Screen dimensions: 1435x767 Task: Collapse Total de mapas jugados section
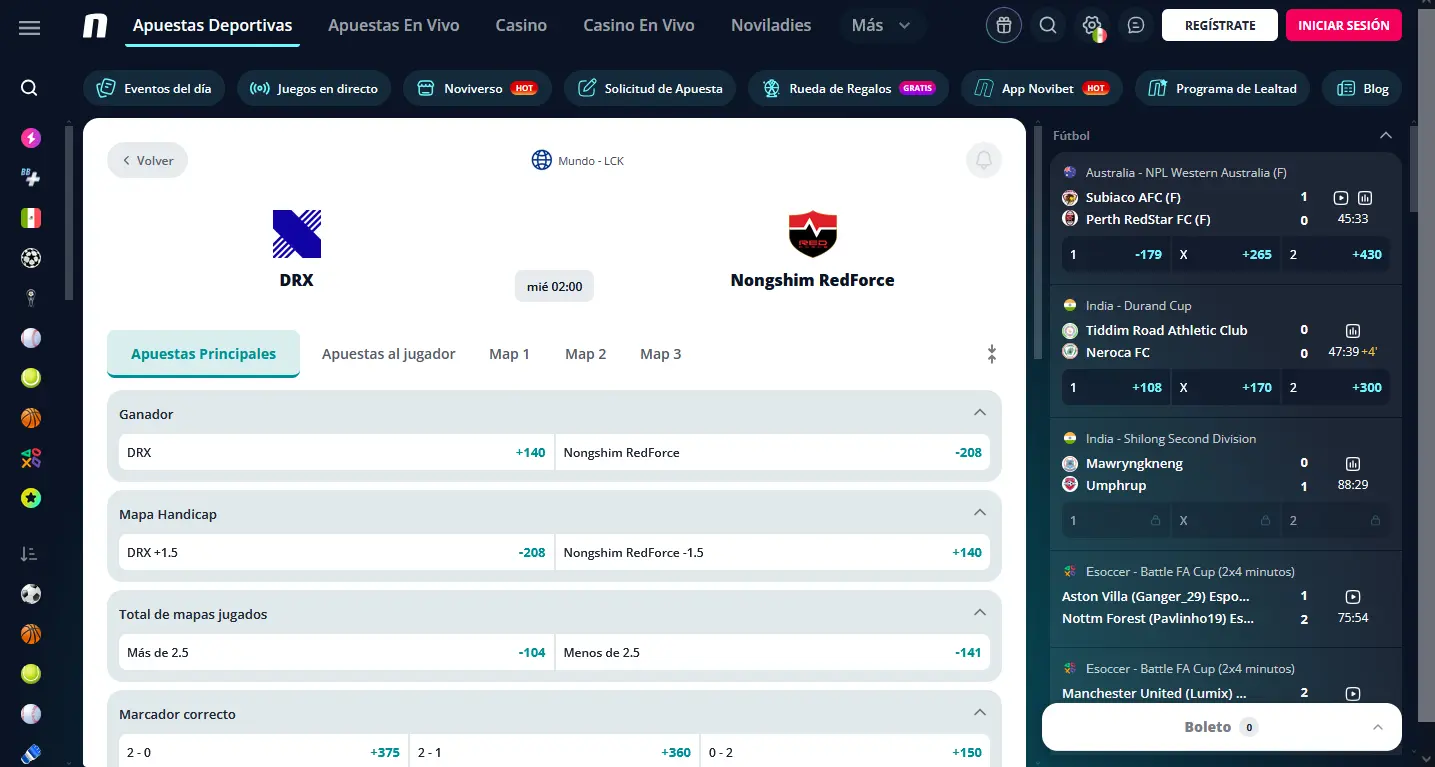click(x=980, y=612)
